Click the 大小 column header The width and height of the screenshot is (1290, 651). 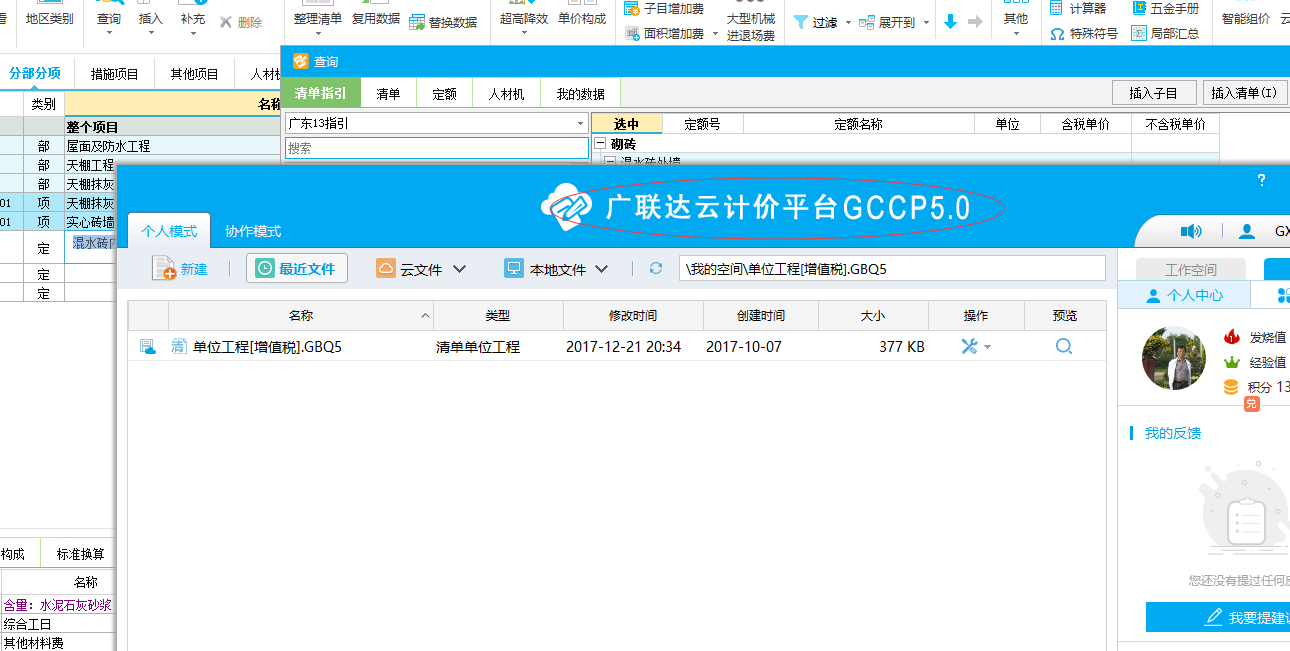[x=873, y=315]
